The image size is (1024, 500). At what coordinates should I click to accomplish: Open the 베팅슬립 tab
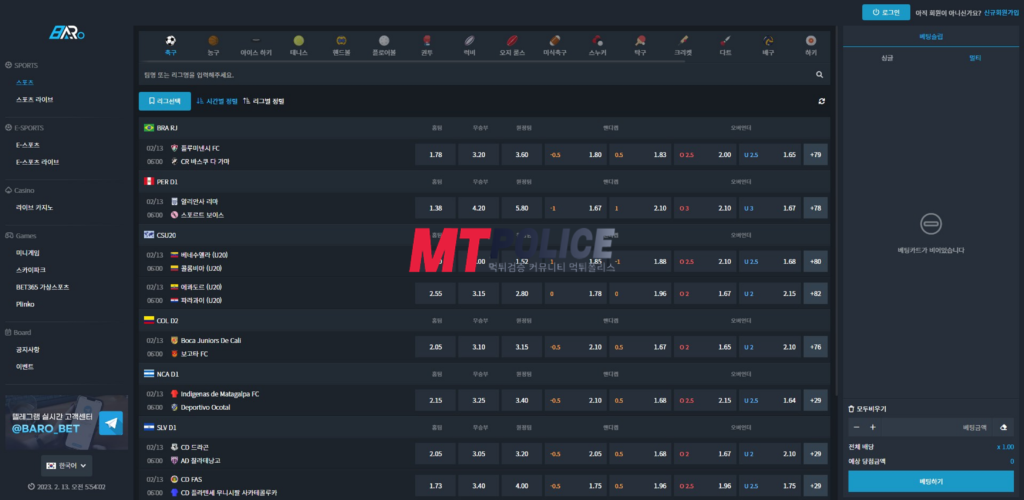click(931, 37)
